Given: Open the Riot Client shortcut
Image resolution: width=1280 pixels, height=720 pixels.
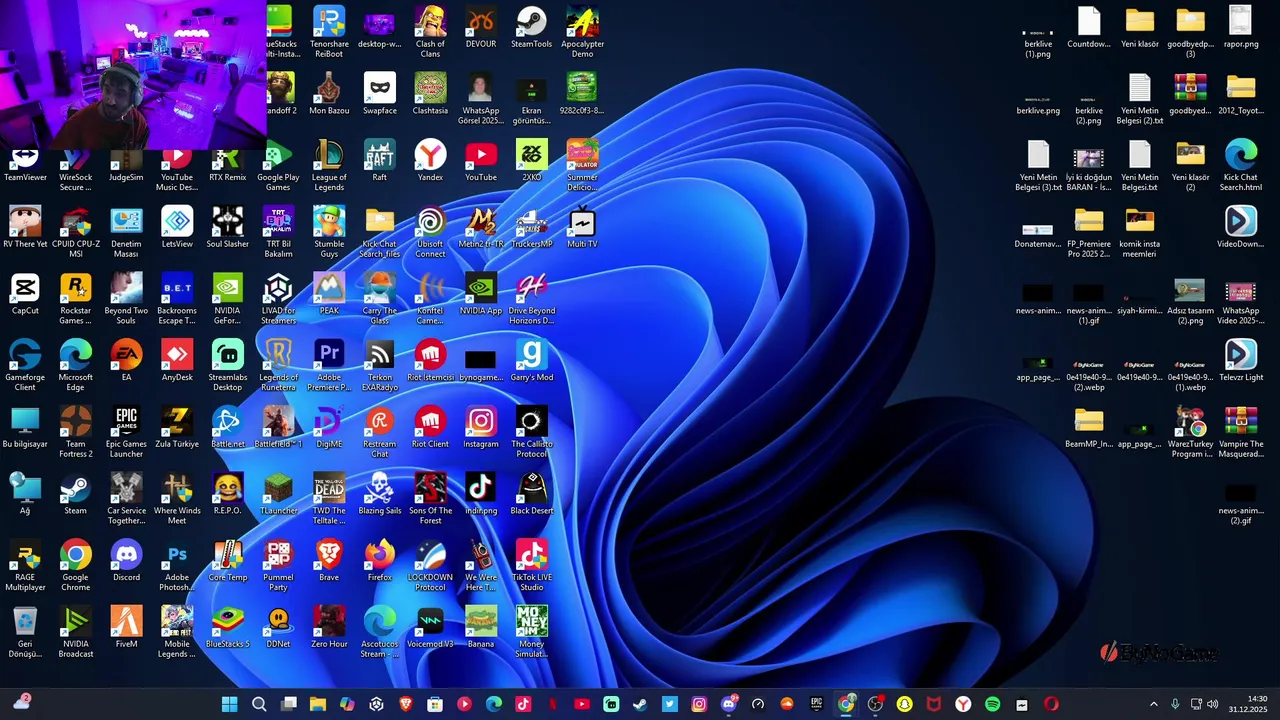Looking at the screenshot, I should [430, 428].
